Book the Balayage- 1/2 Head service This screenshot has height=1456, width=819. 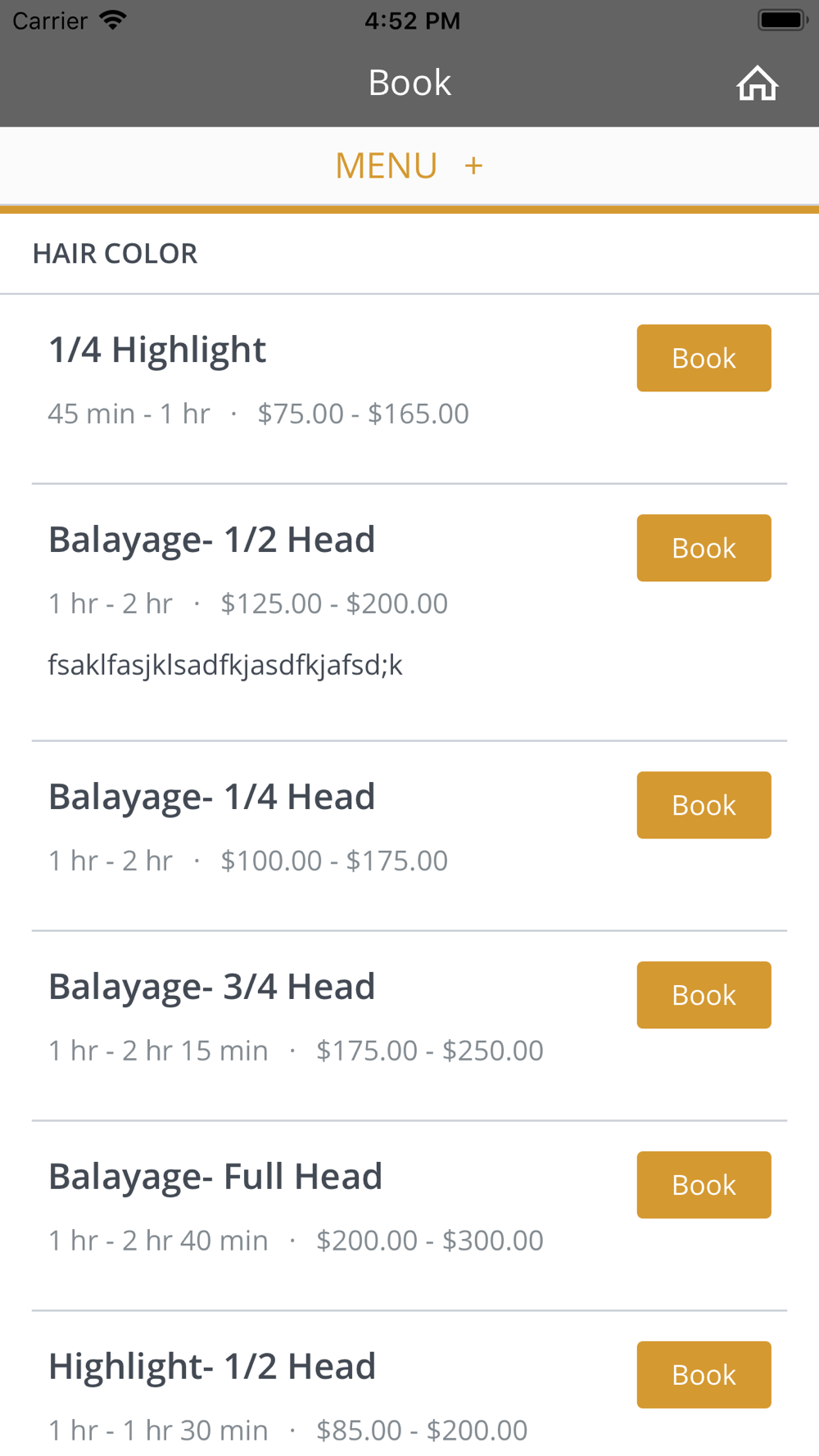pyautogui.click(x=704, y=548)
